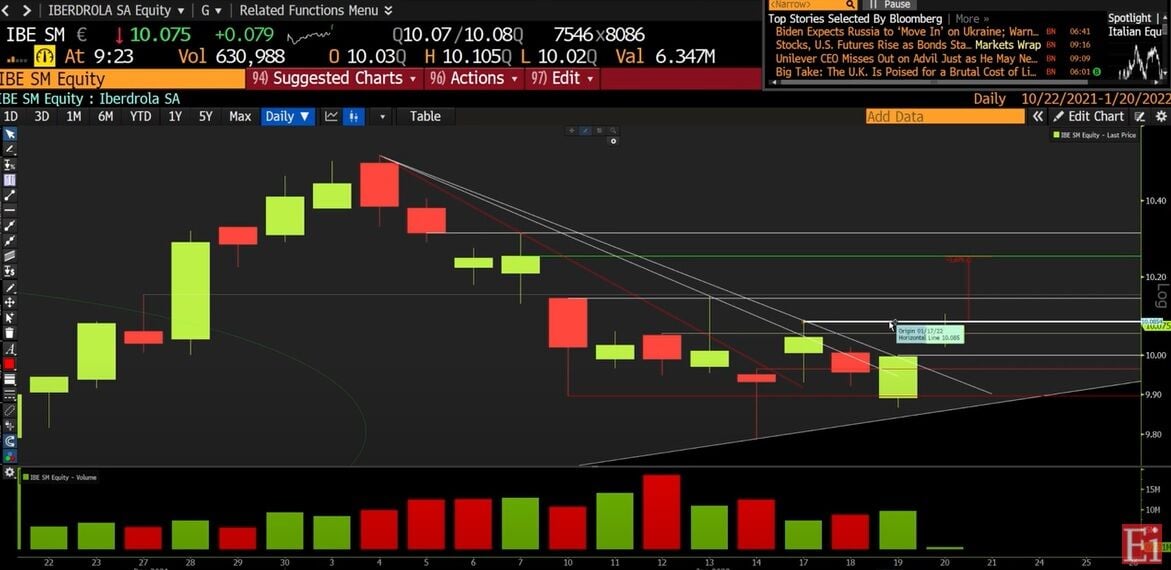Open IBERDROLA SA Equity security dropdown
1171x570 pixels.
pos(117,10)
